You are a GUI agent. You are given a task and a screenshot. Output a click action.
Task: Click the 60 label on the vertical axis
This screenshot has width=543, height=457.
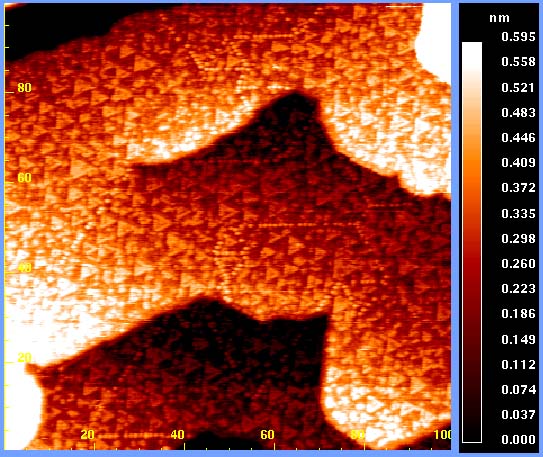point(24,178)
